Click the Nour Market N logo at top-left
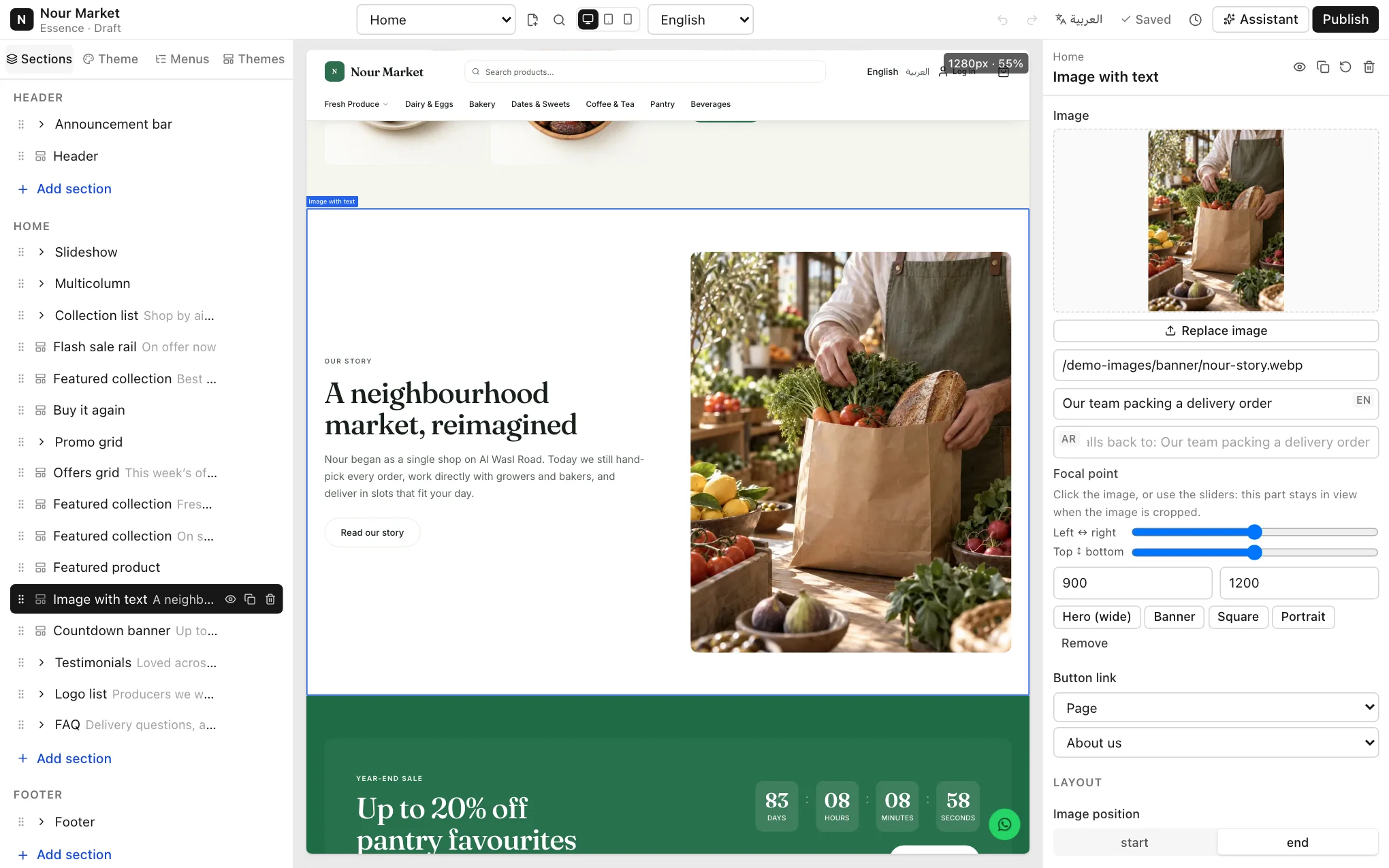 click(x=22, y=20)
